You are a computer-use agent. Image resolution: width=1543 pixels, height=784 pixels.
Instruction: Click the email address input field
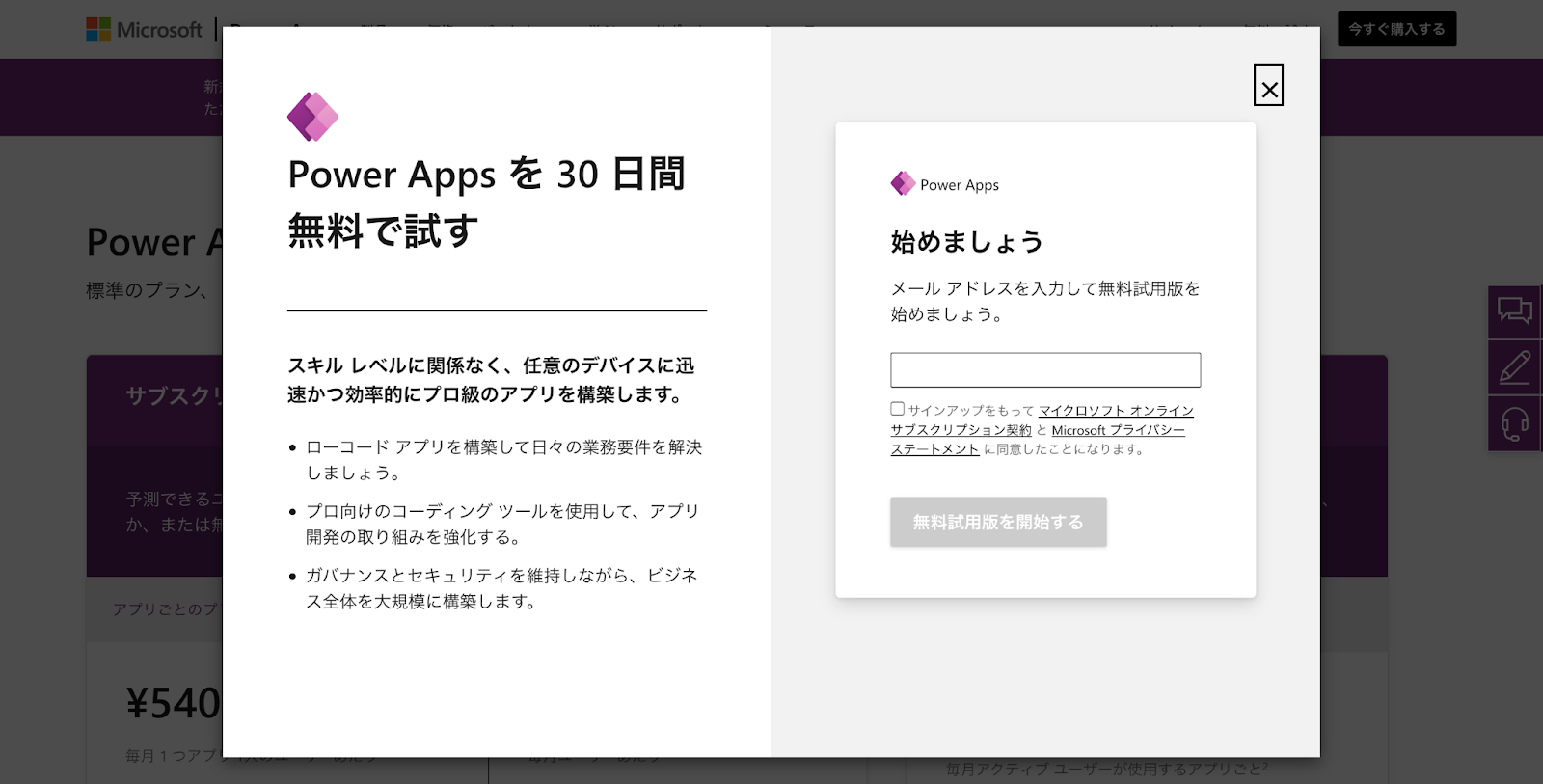click(x=1045, y=370)
